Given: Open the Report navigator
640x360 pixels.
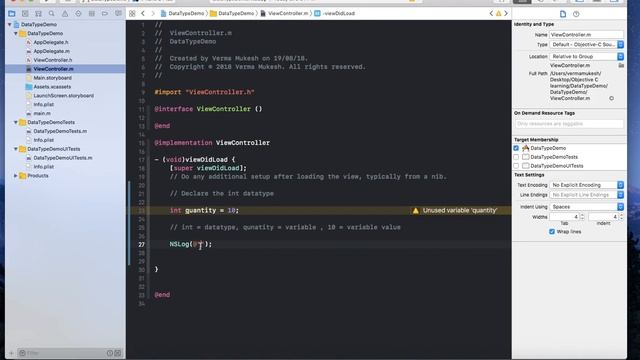Looking at the screenshot, I should (x=118, y=13).
